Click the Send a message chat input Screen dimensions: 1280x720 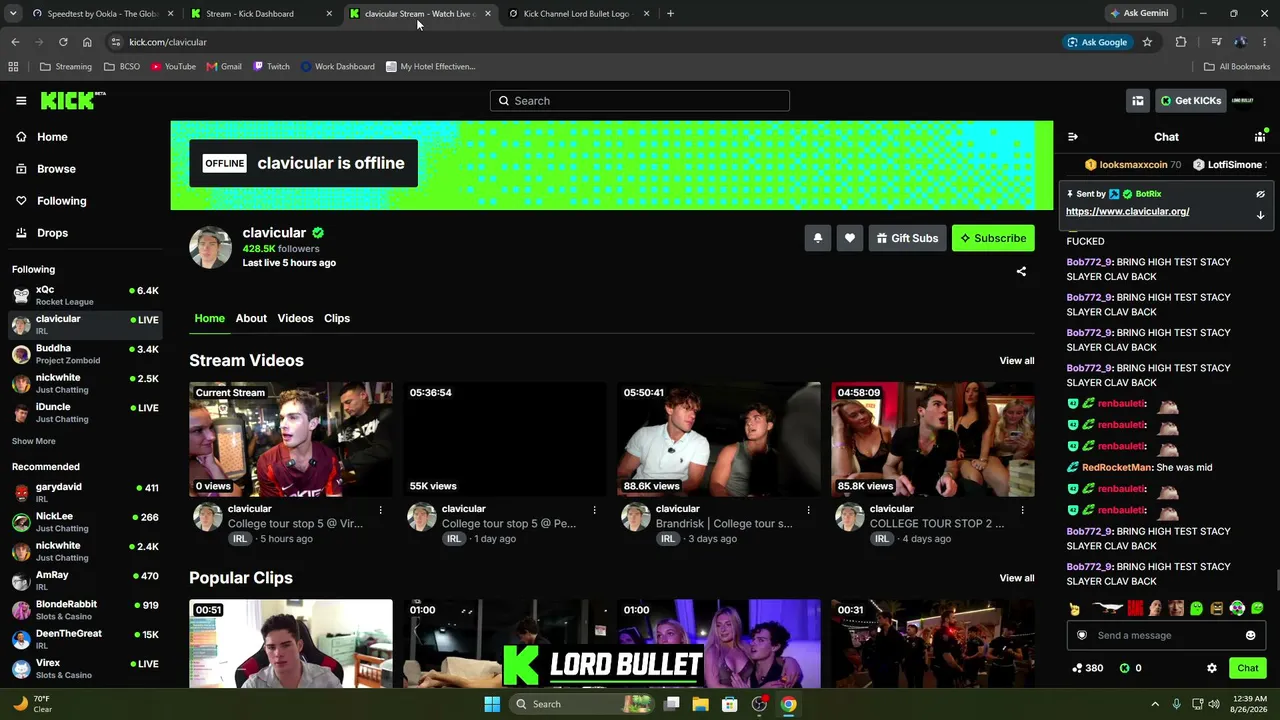coord(1166,635)
